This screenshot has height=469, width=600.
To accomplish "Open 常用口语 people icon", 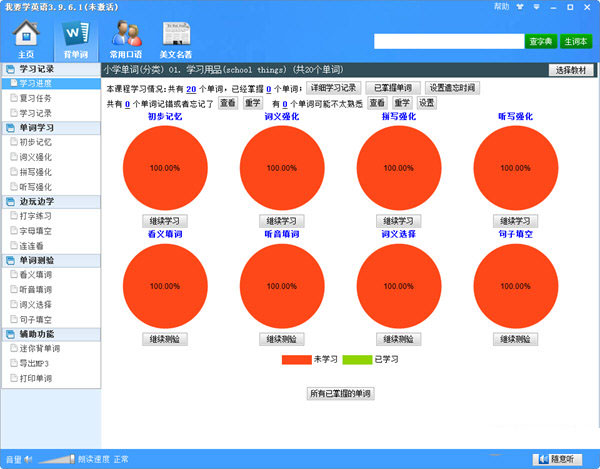I will [x=126, y=39].
